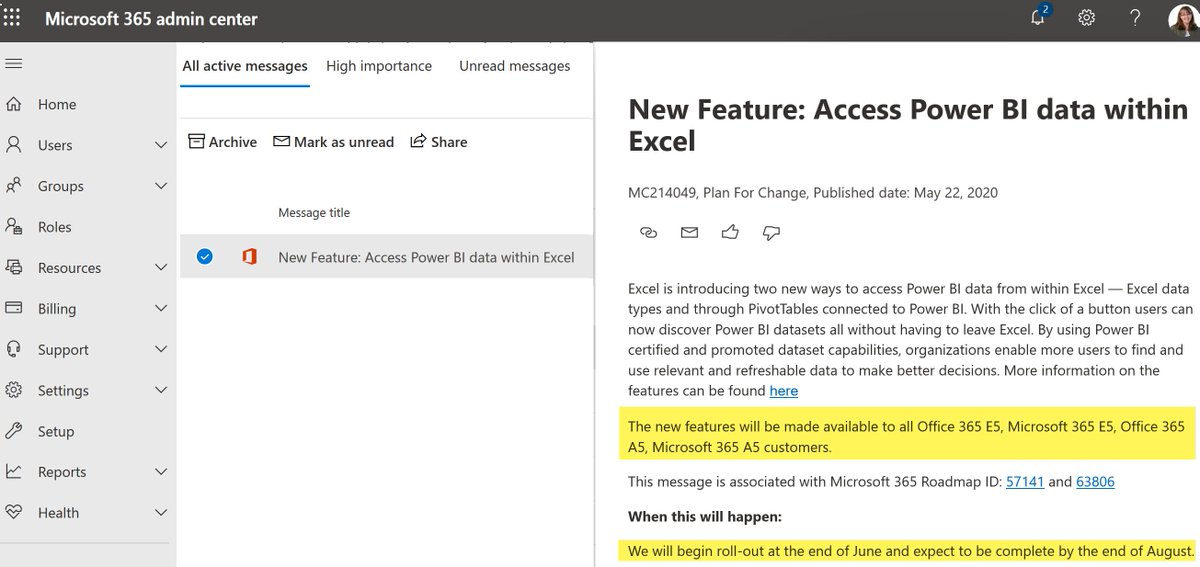Click the email envelope icon under message
This screenshot has height=567, width=1200.
tap(689, 232)
